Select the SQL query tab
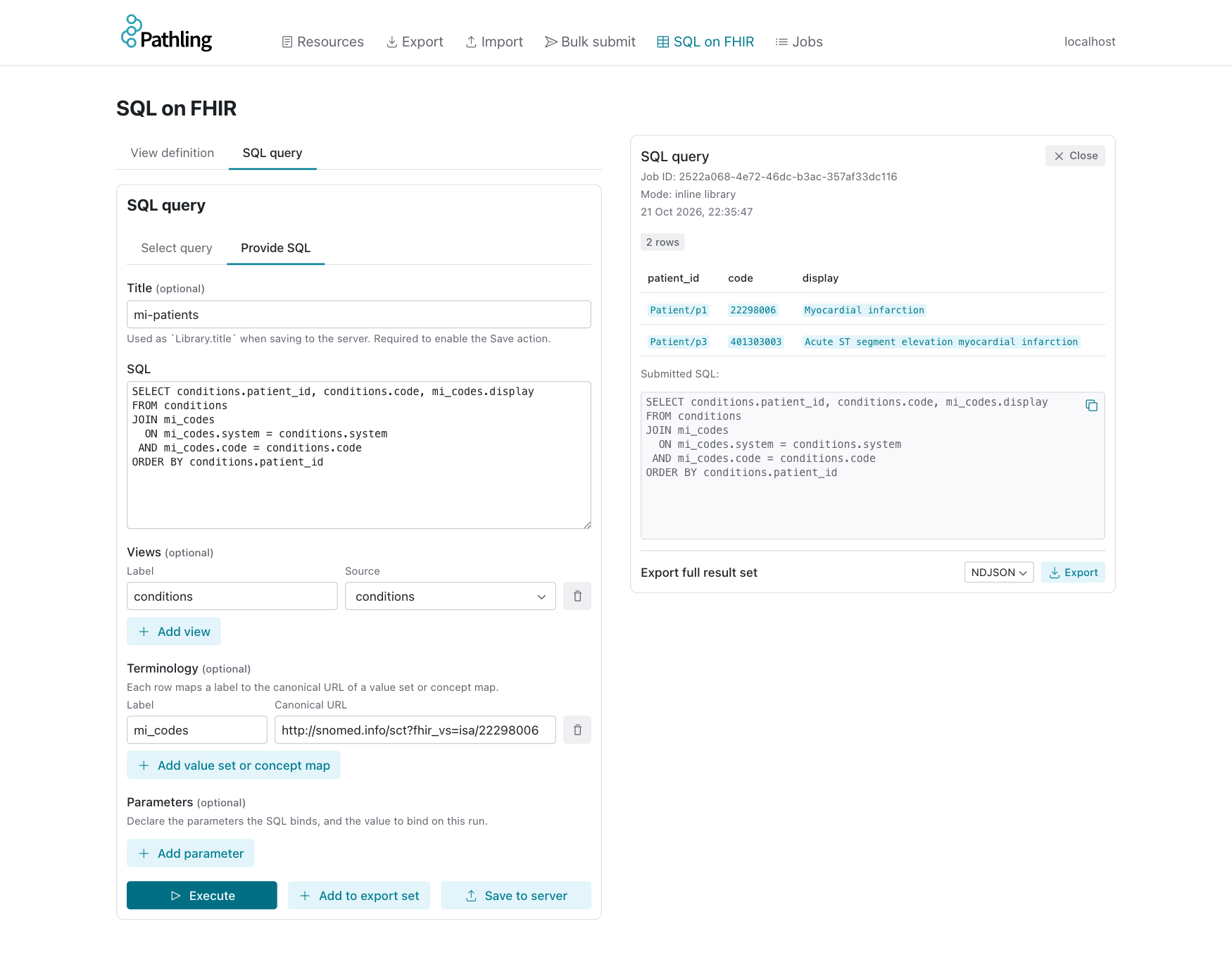Viewport: 1232px width, 962px height. pyautogui.click(x=272, y=153)
